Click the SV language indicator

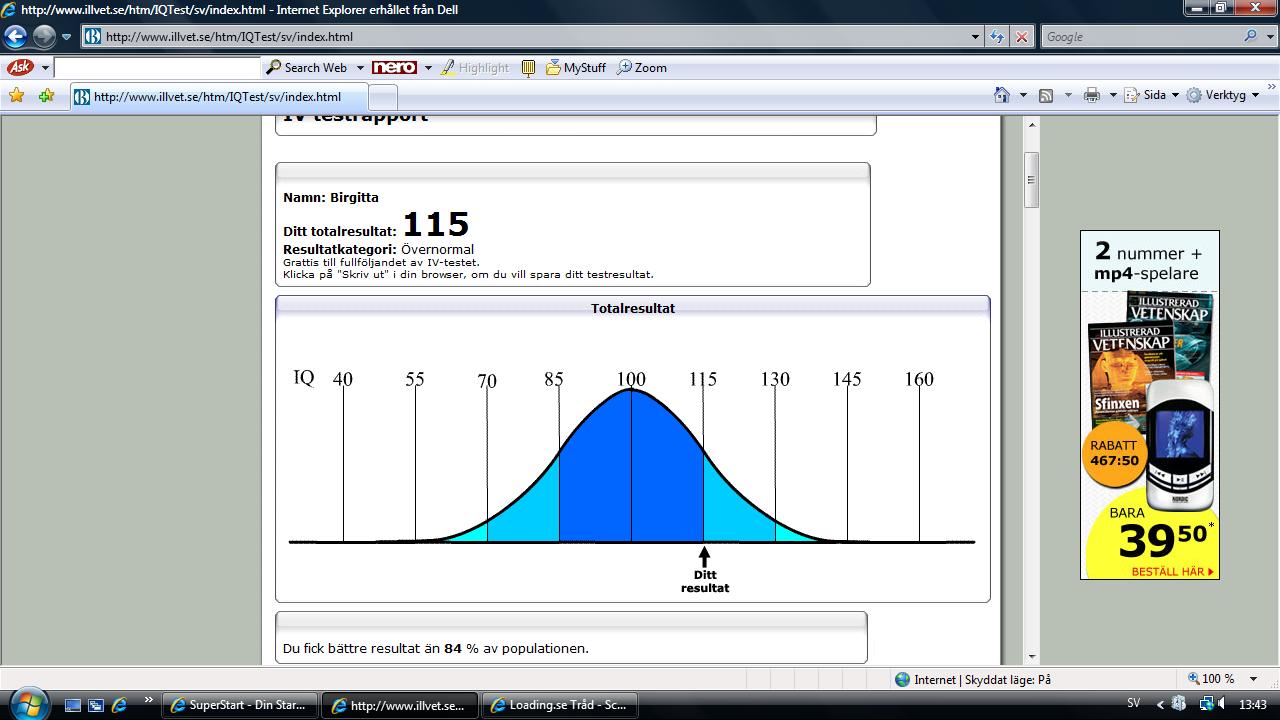pos(1134,704)
